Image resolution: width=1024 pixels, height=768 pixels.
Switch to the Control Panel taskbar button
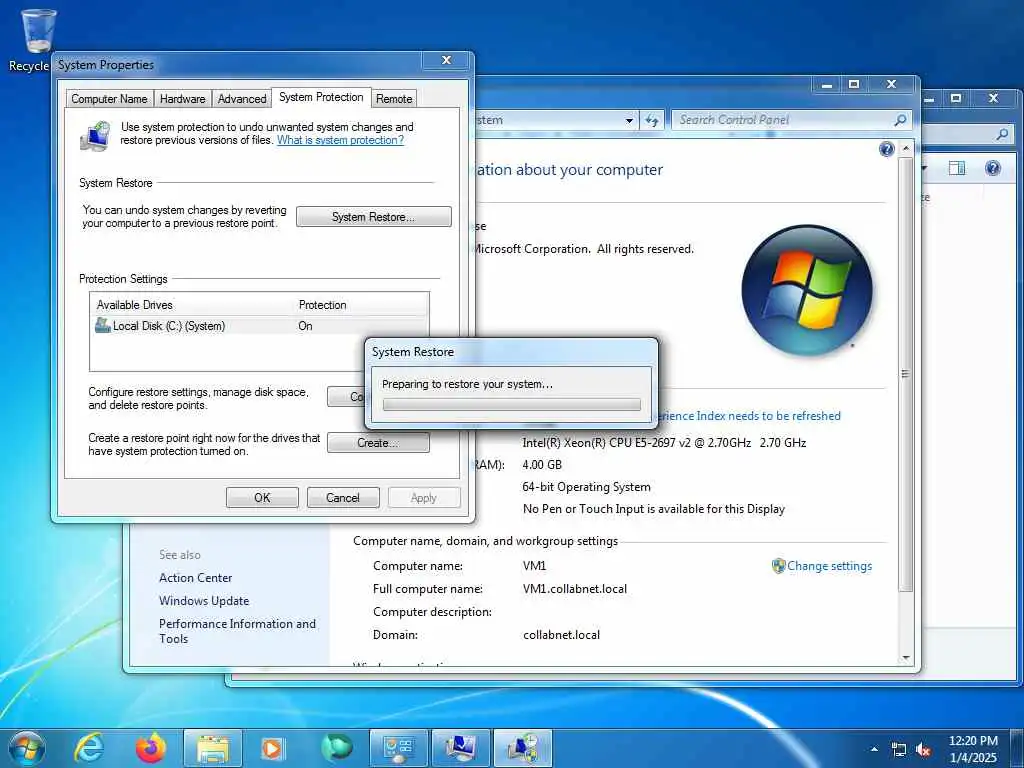(x=398, y=748)
